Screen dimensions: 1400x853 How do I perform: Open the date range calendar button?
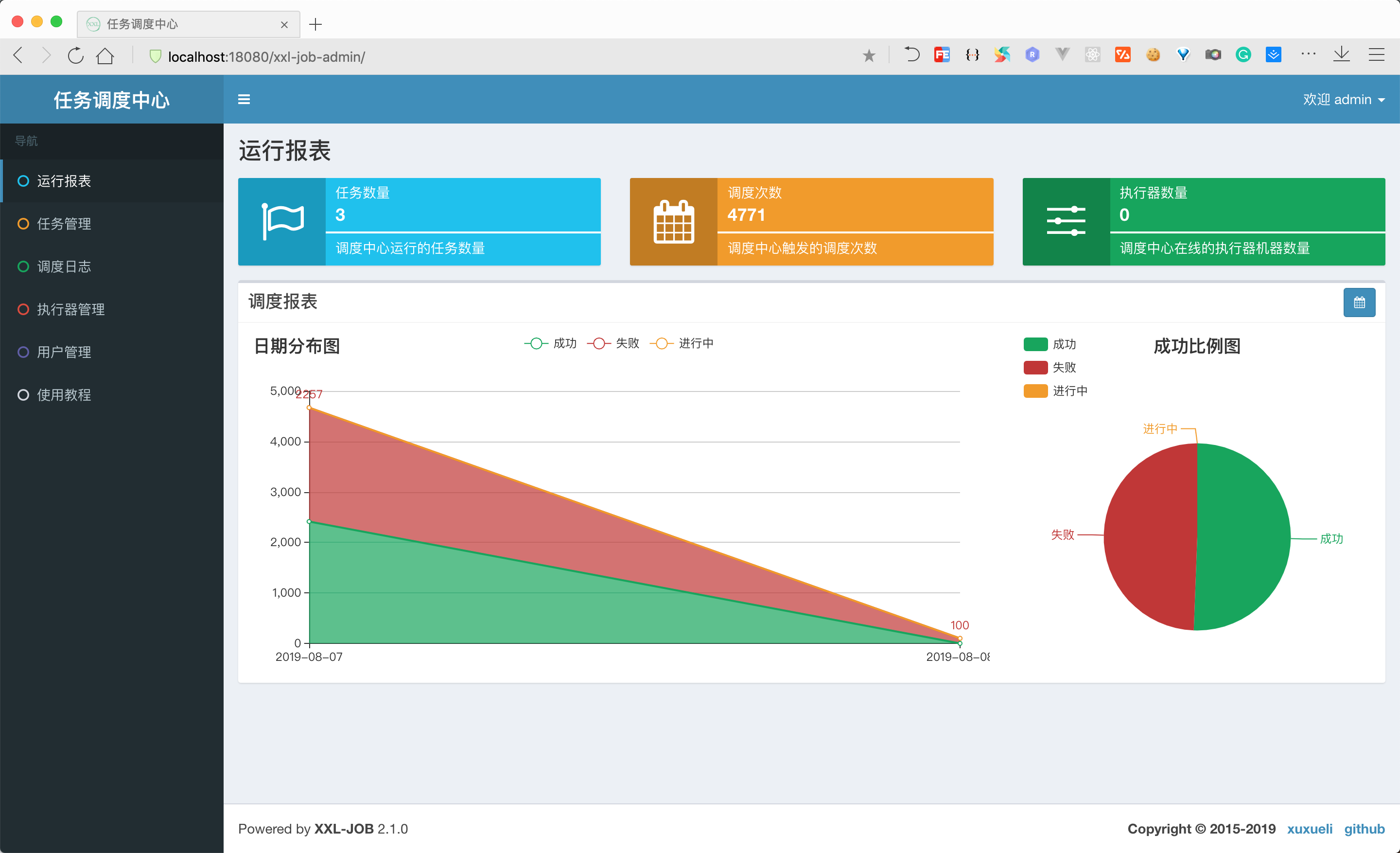pos(1359,302)
